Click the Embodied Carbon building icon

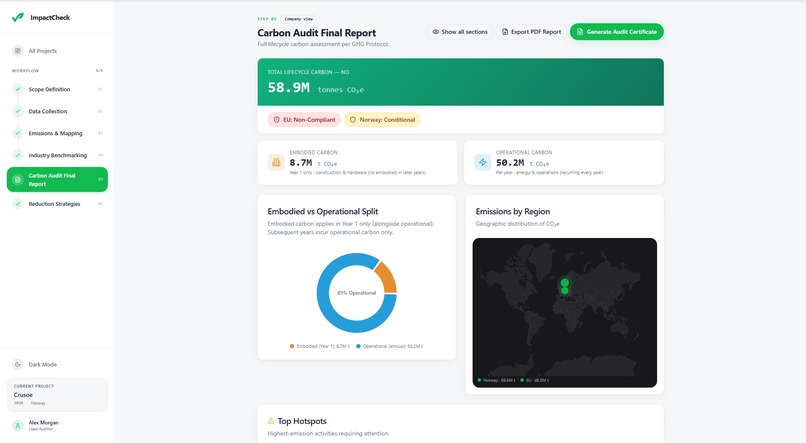[276, 162]
